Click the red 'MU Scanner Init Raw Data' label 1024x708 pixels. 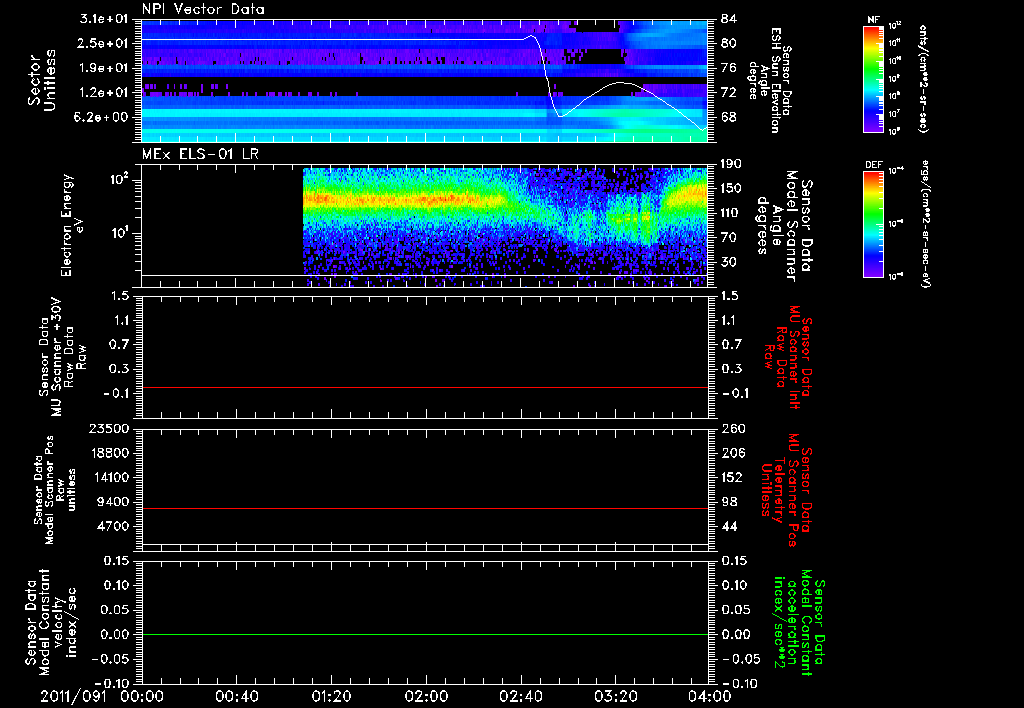point(787,357)
